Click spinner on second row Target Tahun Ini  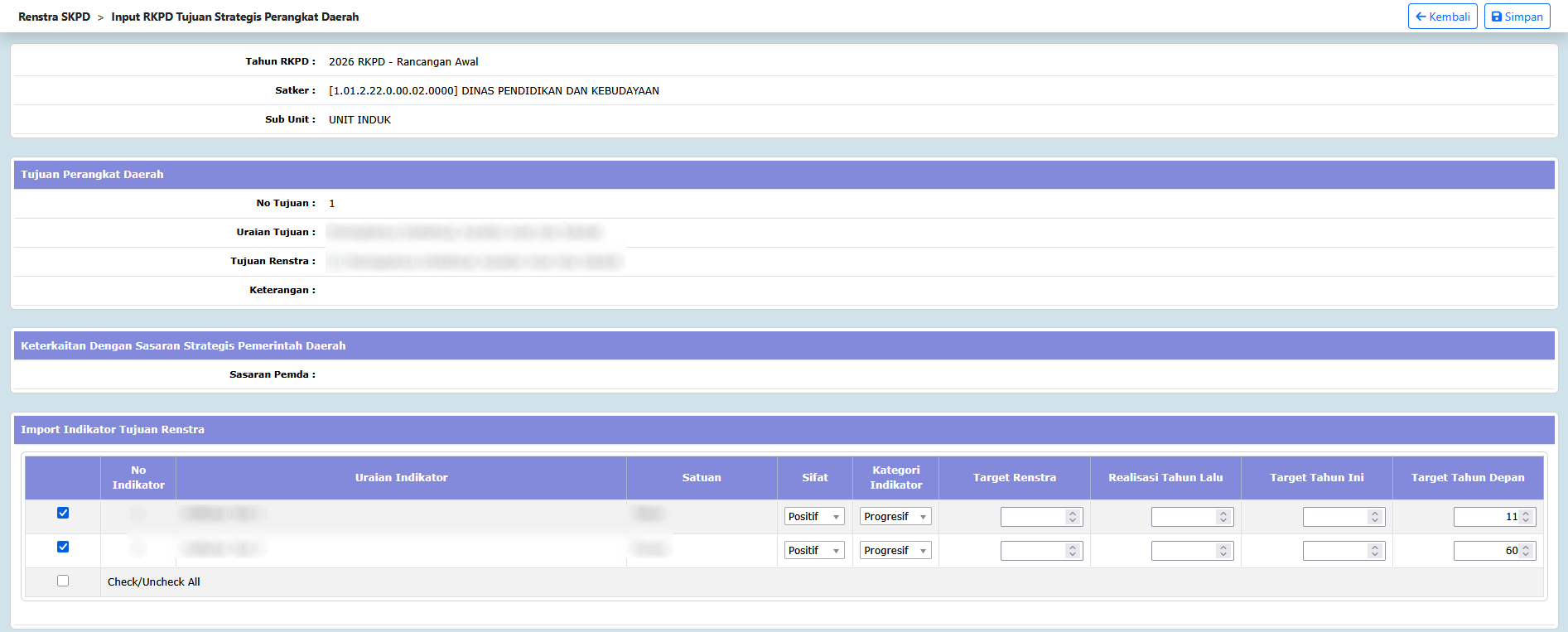tap(1375, 551)
